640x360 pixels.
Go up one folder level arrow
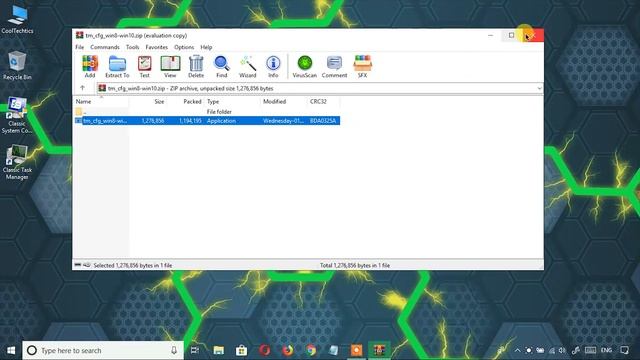82,88
